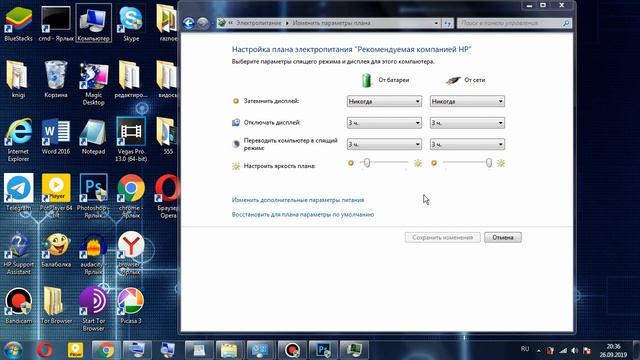Image resolution: width=640 pixels, height=360 pixels.
Task: Click the Отмена button
Action: tap(503, 237)
